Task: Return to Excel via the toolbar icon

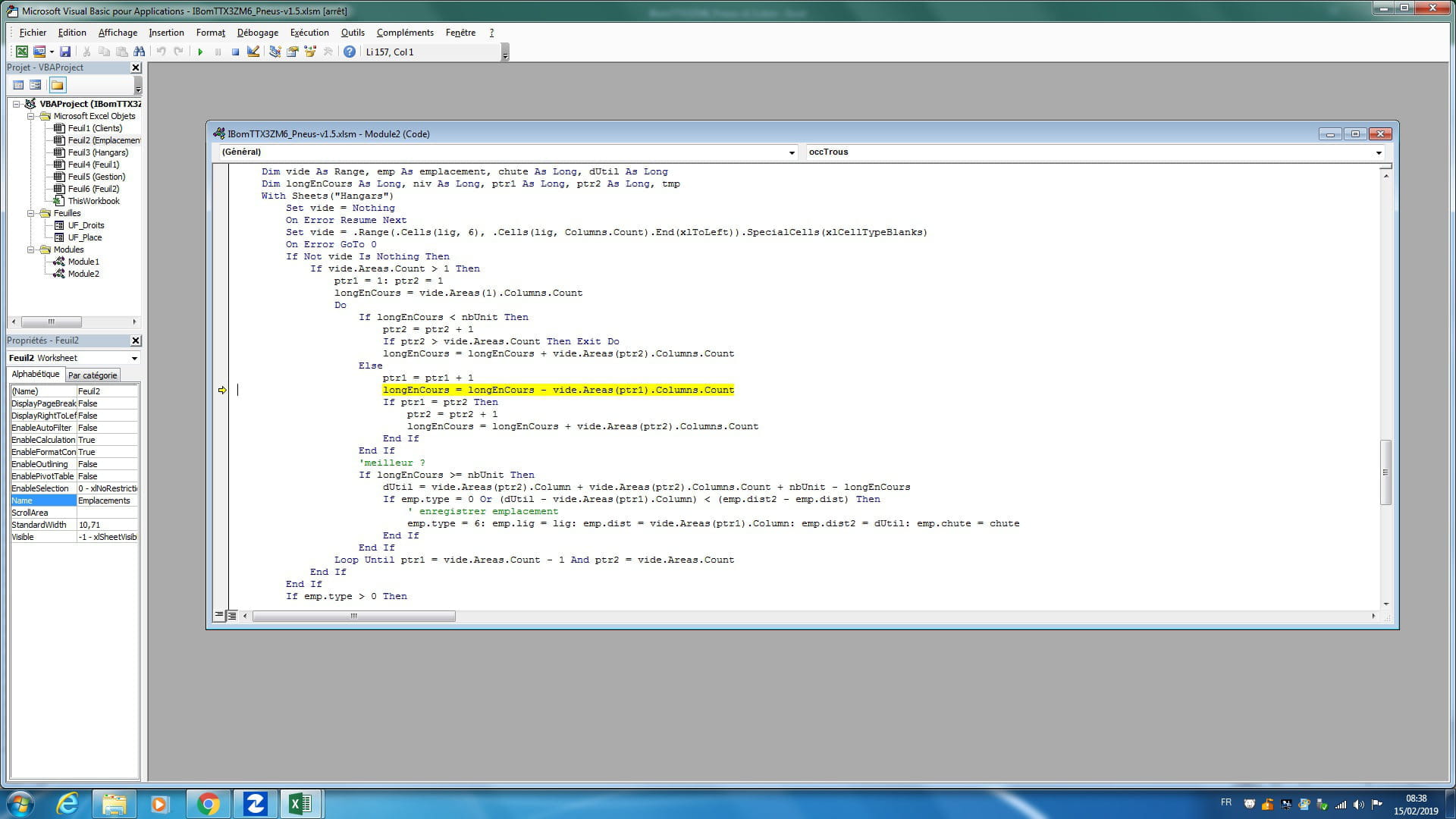Action: 22,52
